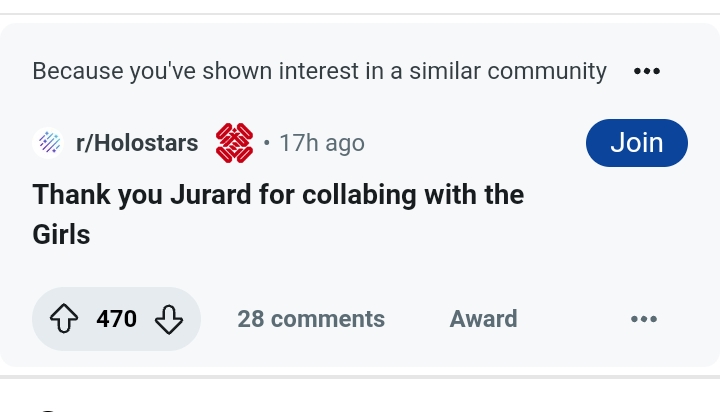Click blank card area between comments and Award
Screen dimensions: 720x412
417,319
